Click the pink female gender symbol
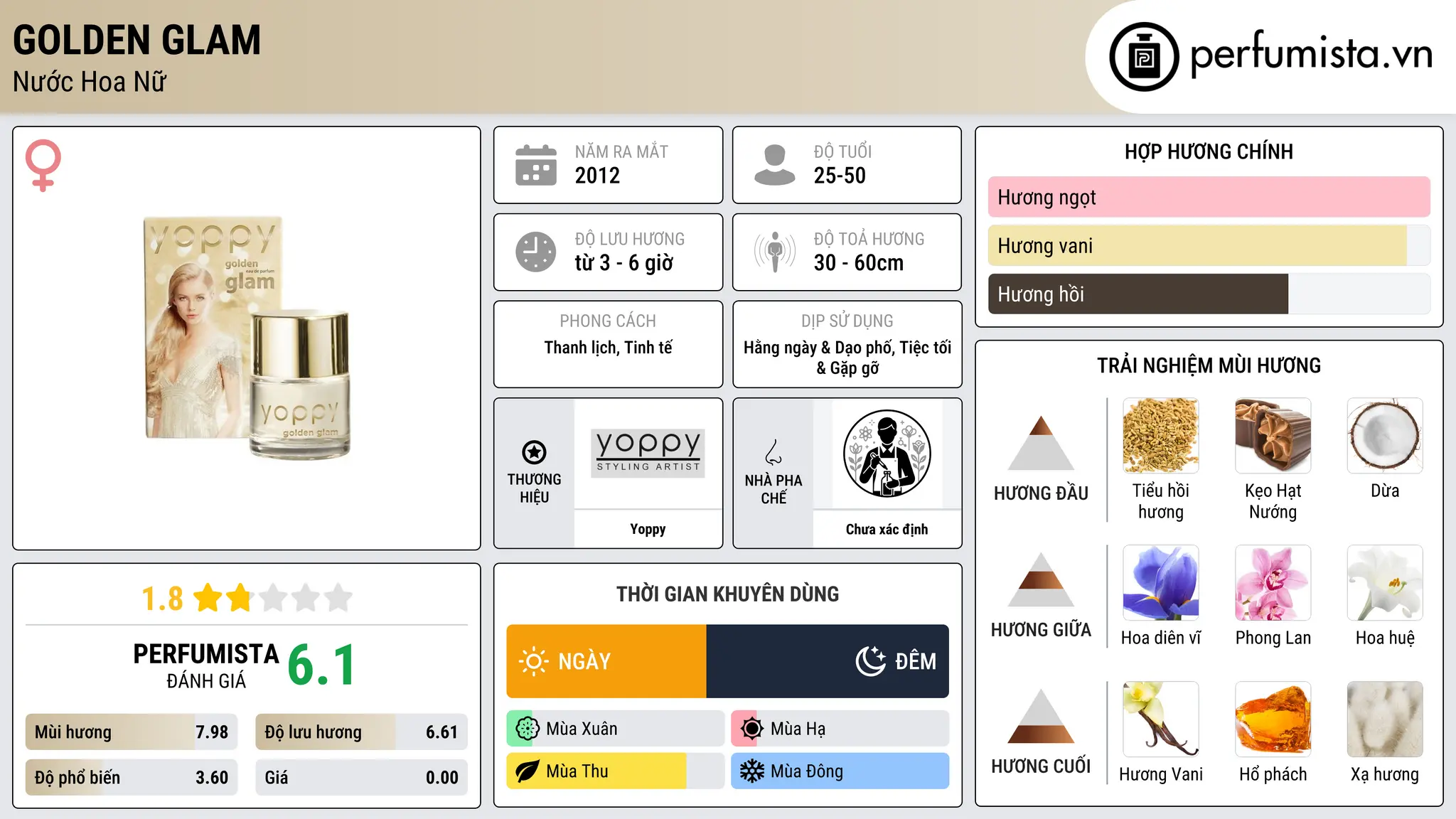Viewport: 1456px width, 819px height. (43, 165)
